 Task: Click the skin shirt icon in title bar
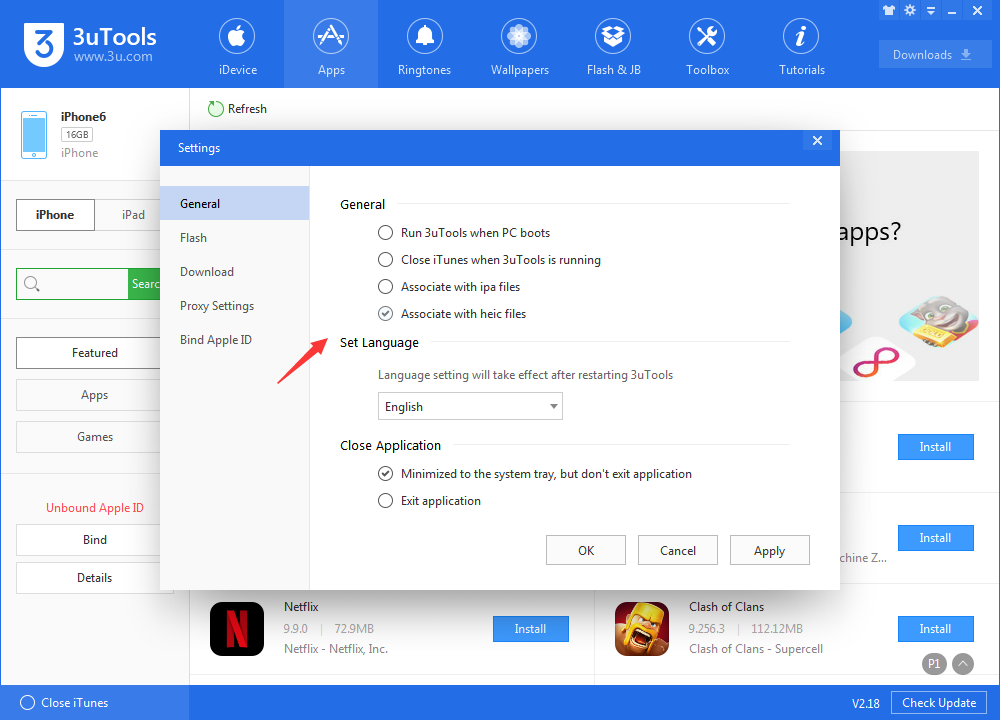click(x=889, y=10)
